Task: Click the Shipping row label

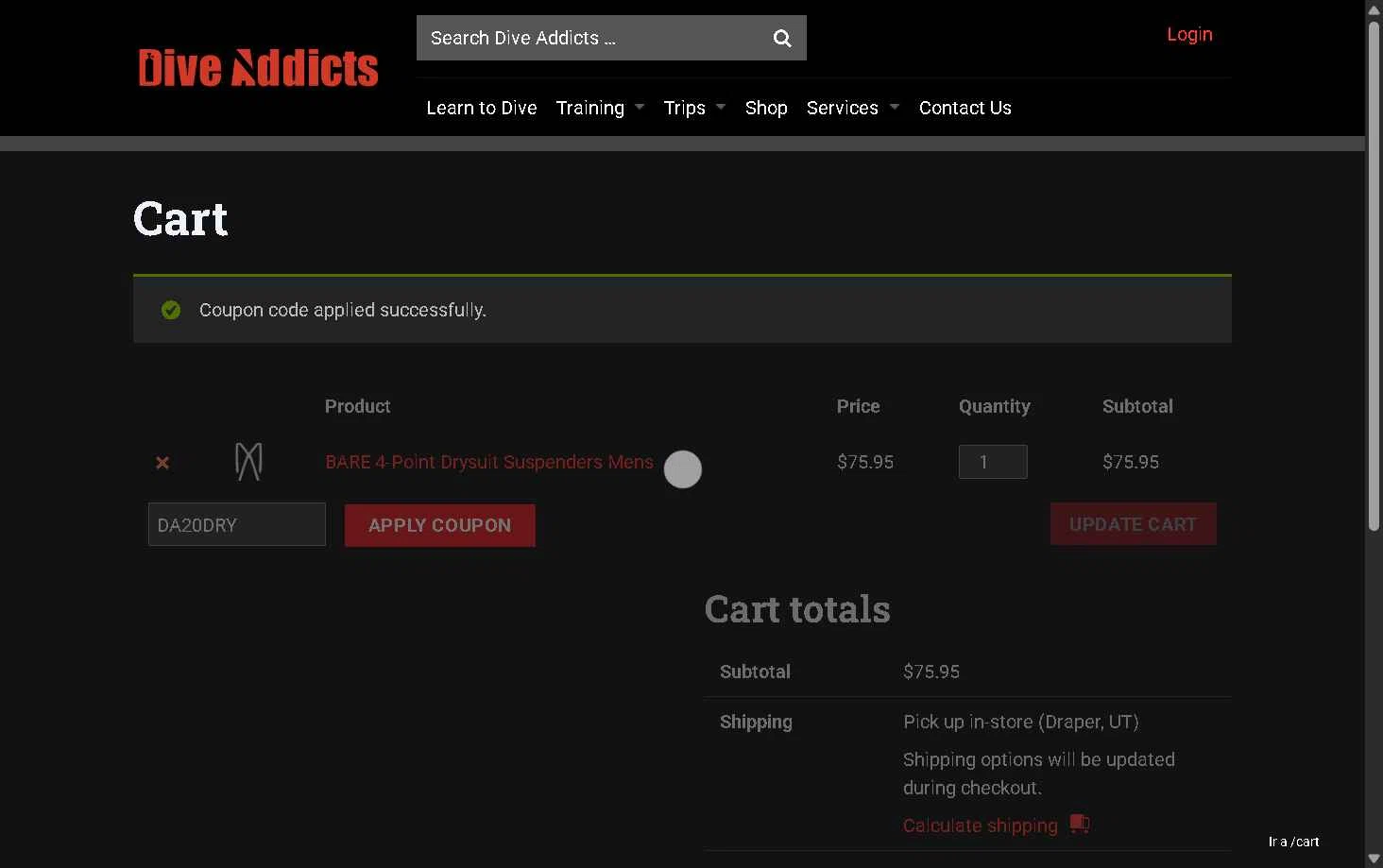Action: 756,722
